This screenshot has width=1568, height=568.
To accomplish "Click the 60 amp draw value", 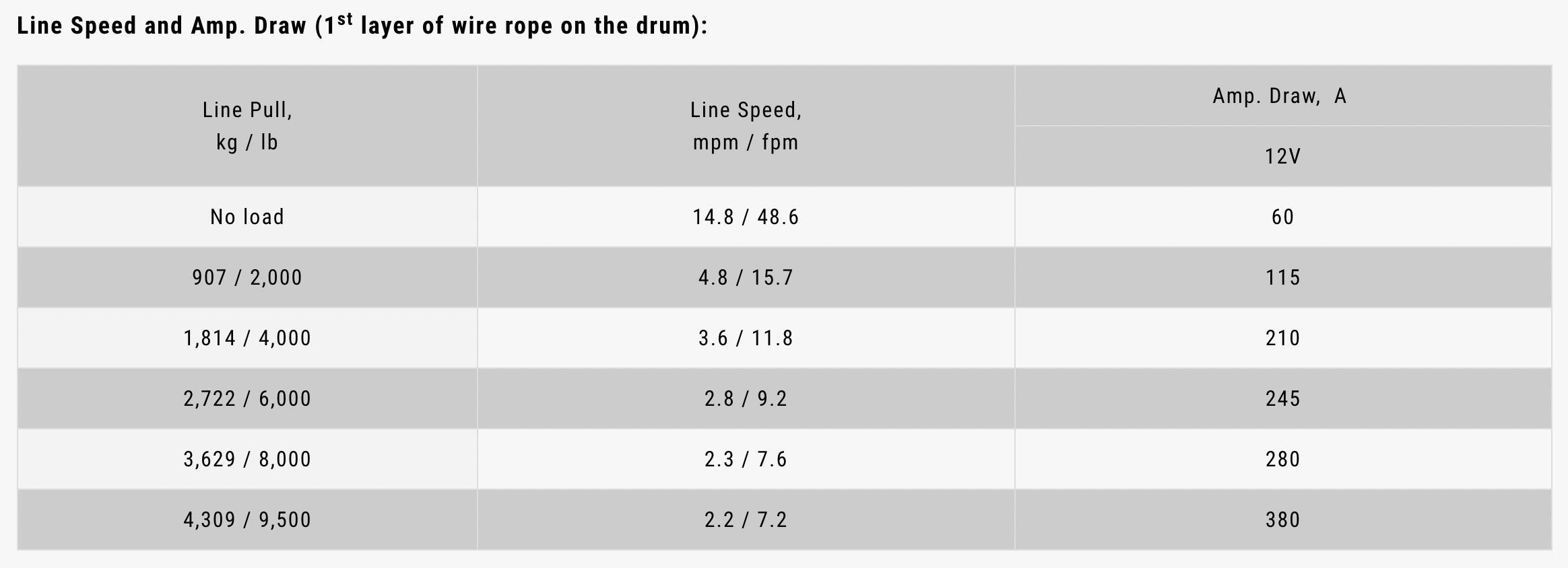I will coord(1282,217).
